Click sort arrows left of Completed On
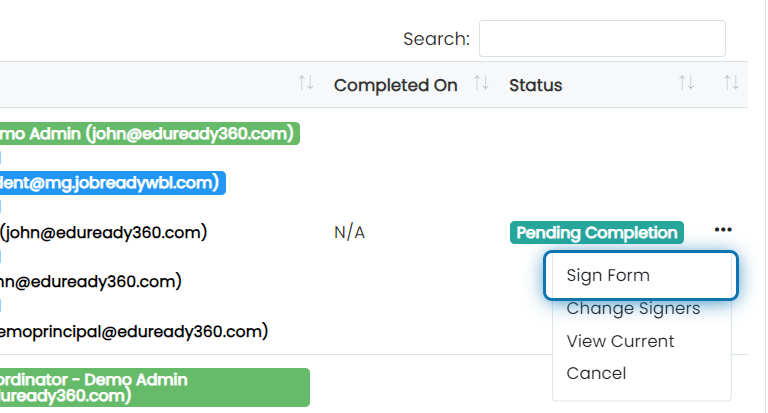The height and width of the screenshot is (413, 768). 306,83
